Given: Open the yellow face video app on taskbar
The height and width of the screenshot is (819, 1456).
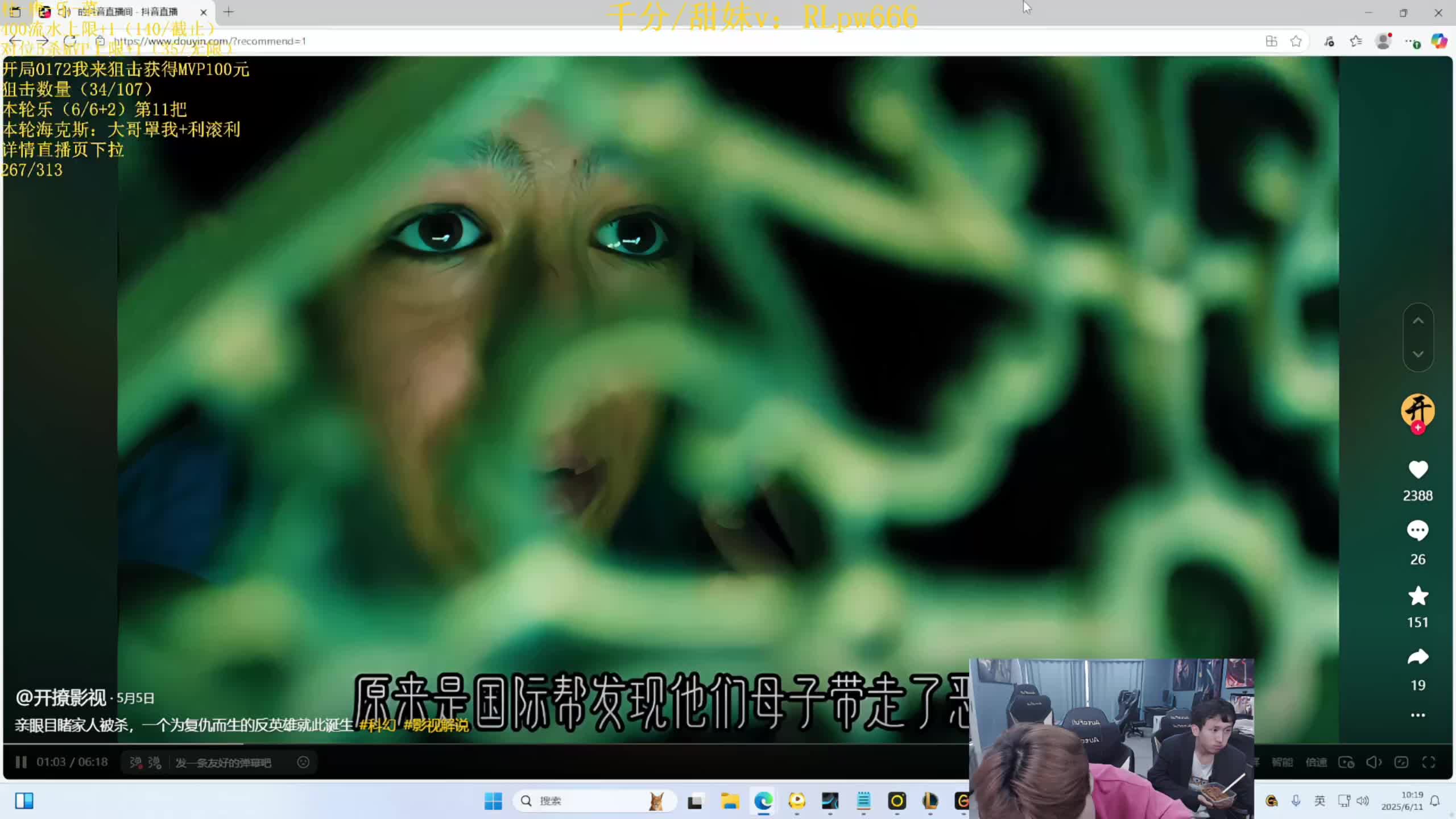Looking at the screenshot, I should click(797, 801).
